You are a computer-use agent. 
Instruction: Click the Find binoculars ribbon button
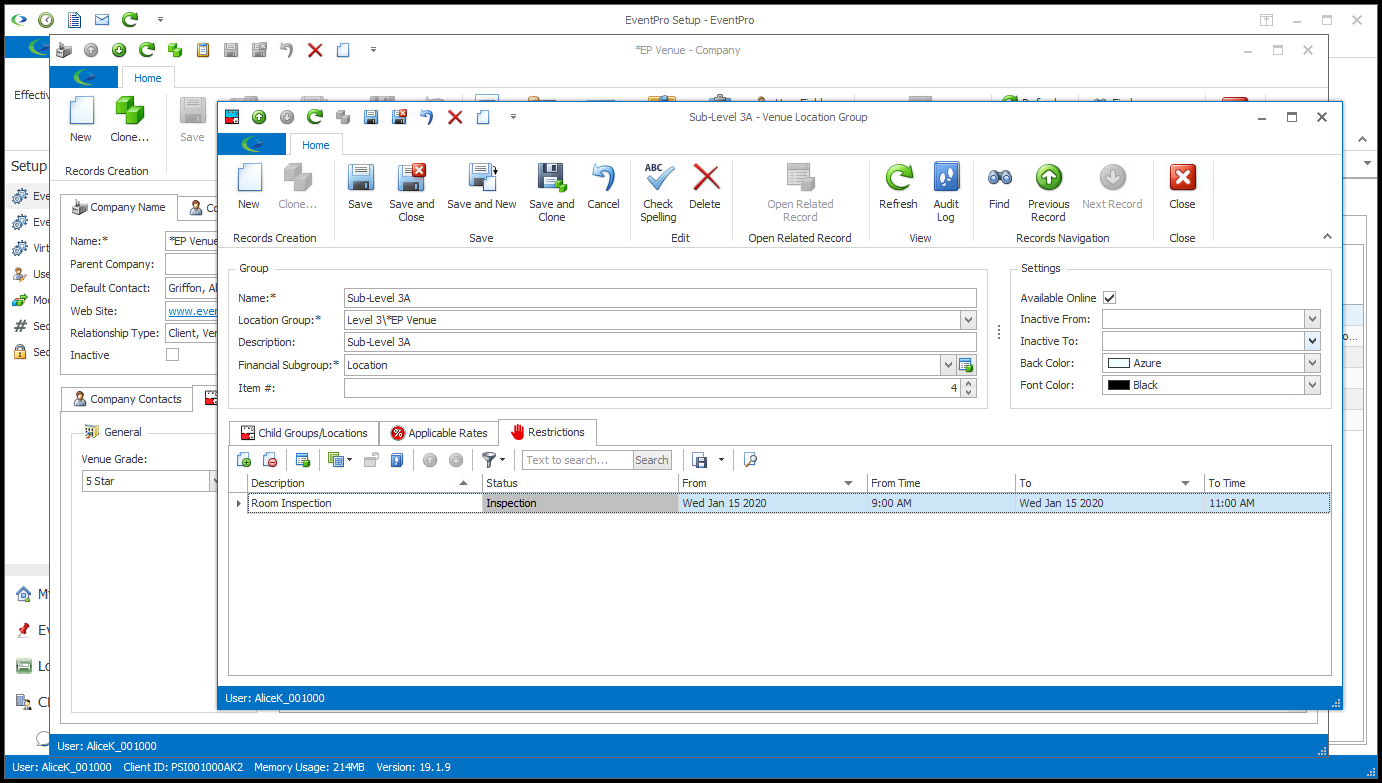tap(999, 187)
